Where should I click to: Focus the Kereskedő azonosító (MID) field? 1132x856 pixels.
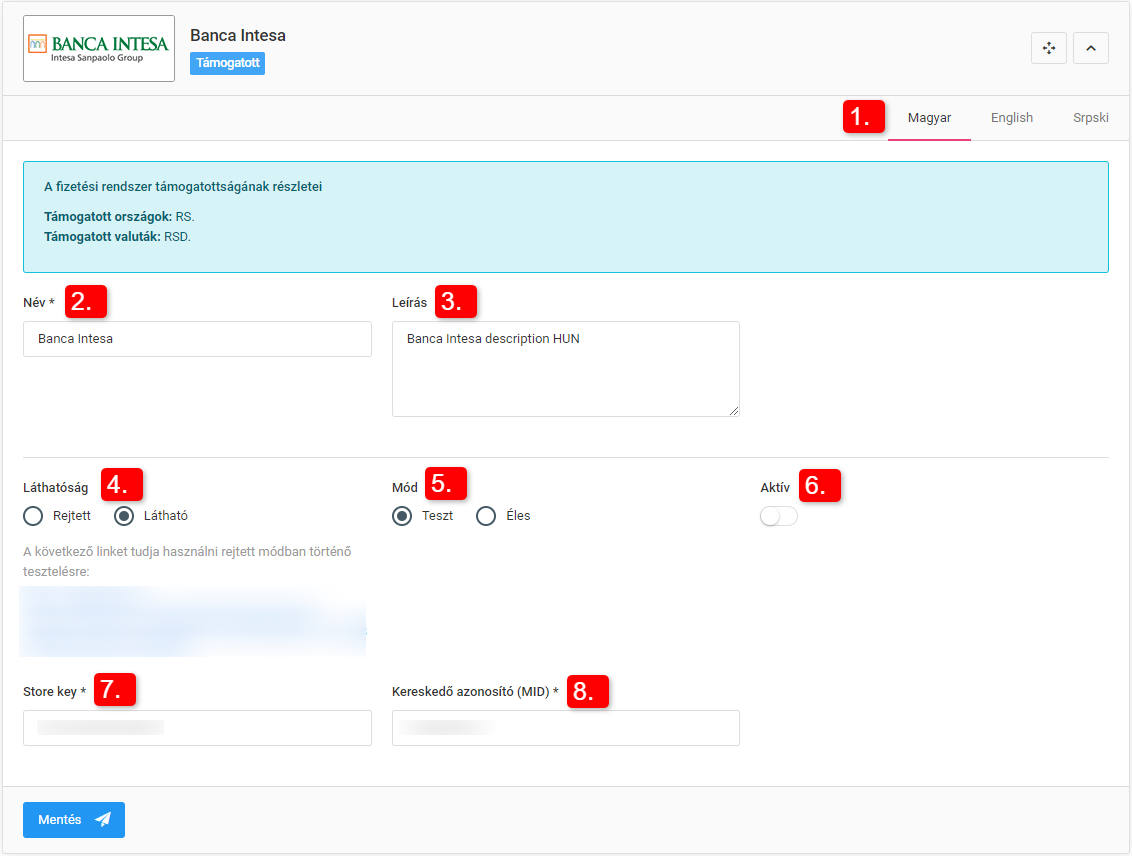[x=565, y=728]
